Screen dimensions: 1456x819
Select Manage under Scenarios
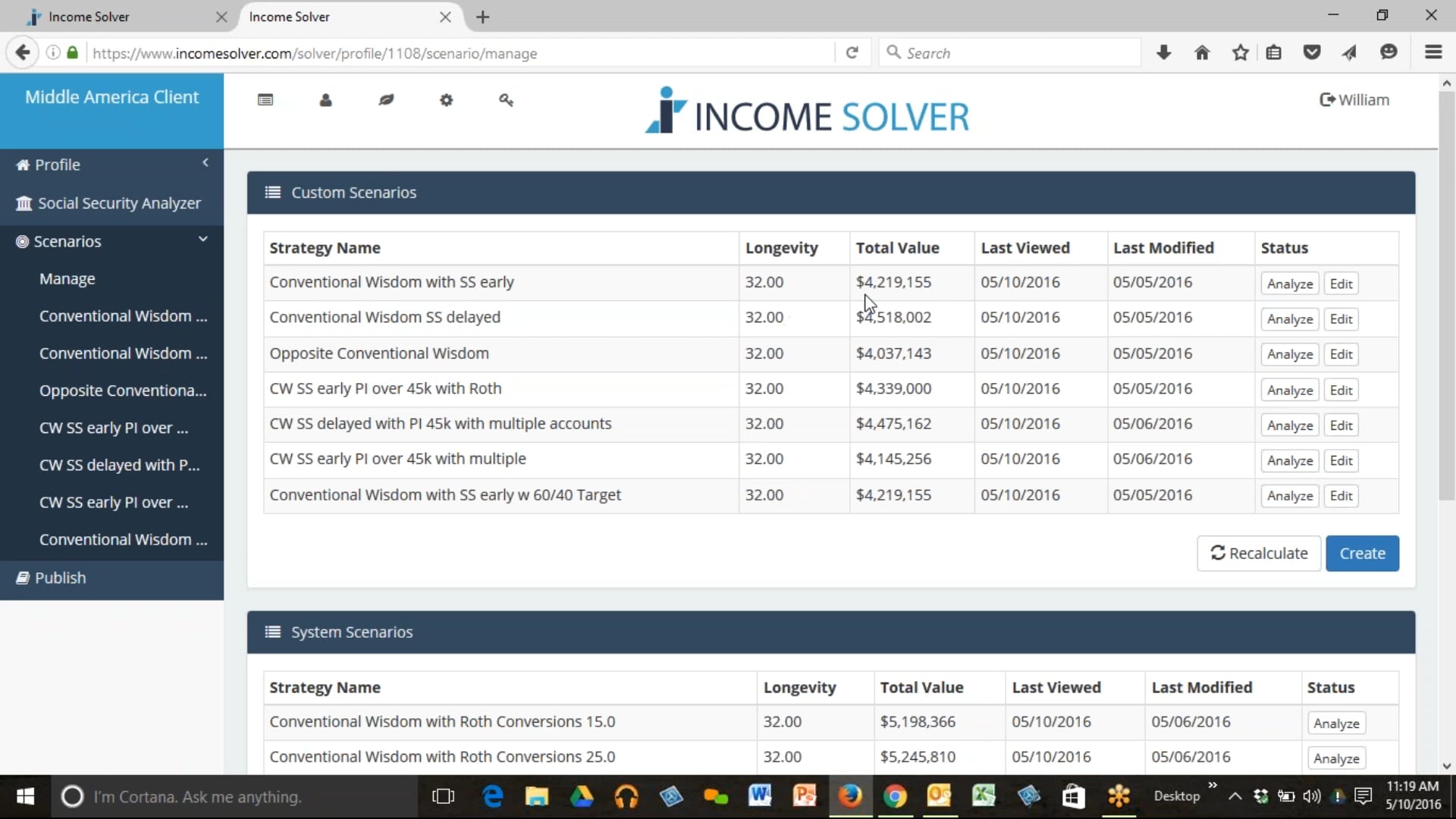[x=67, y=278]
